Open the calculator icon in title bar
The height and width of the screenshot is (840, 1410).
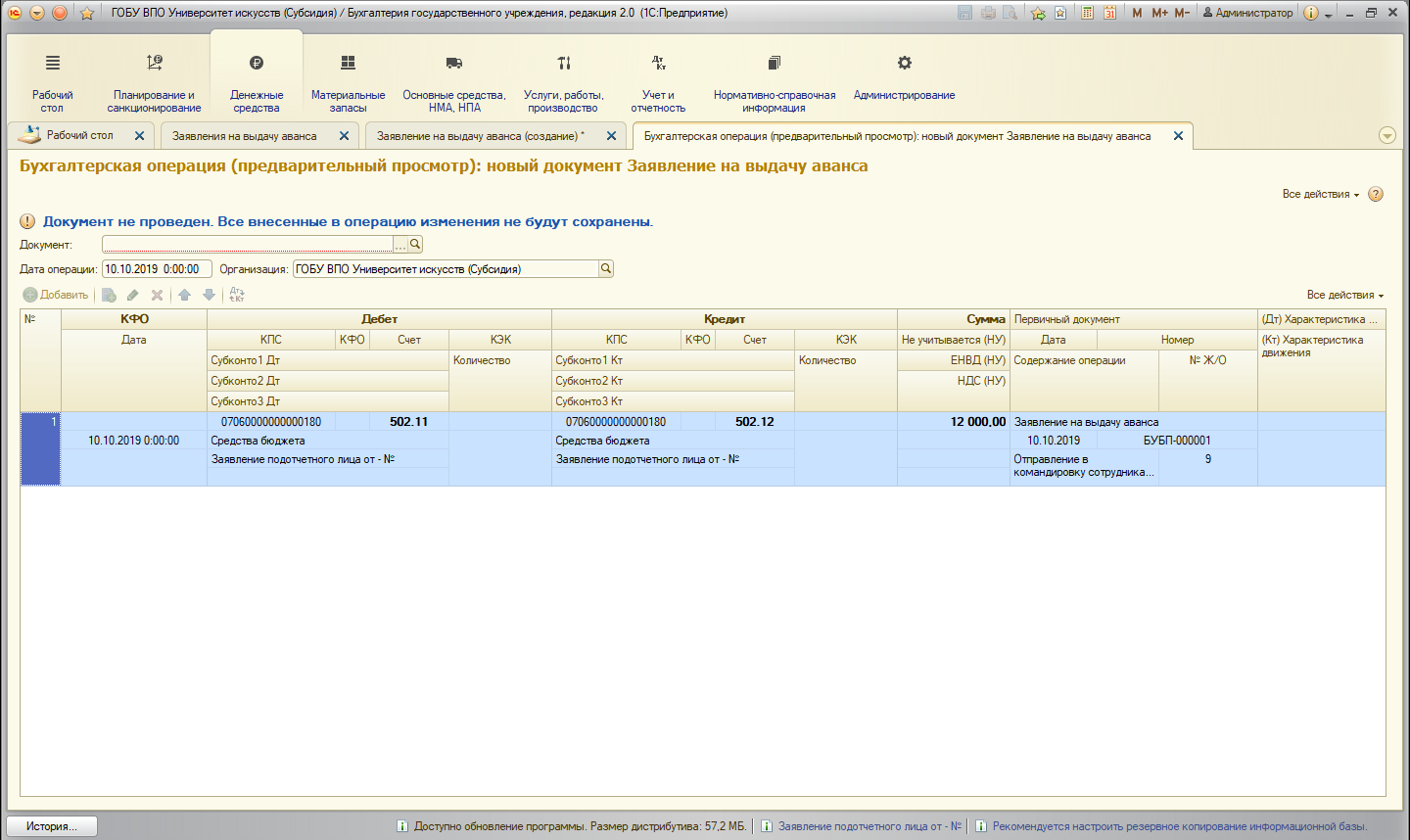pos(1088,13)
